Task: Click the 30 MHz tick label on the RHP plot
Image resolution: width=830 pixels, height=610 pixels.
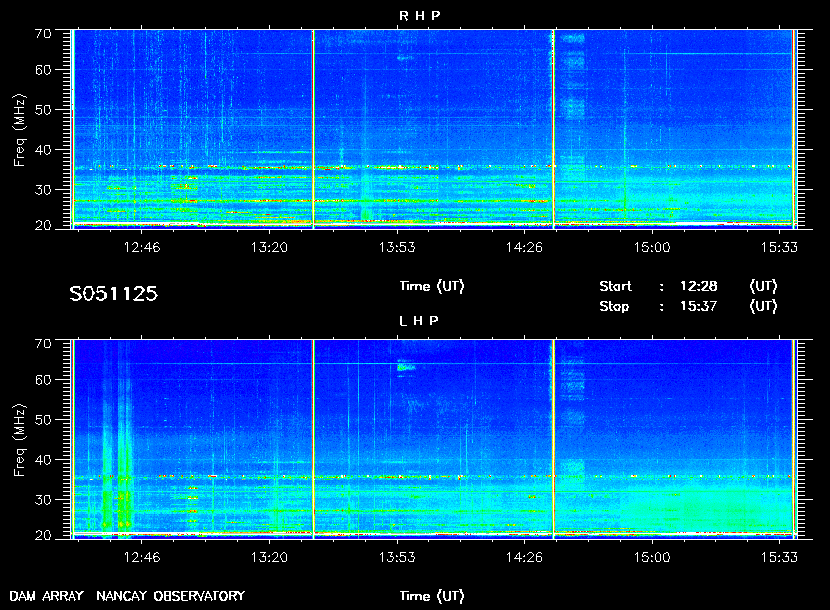Action: click(43, 190)
